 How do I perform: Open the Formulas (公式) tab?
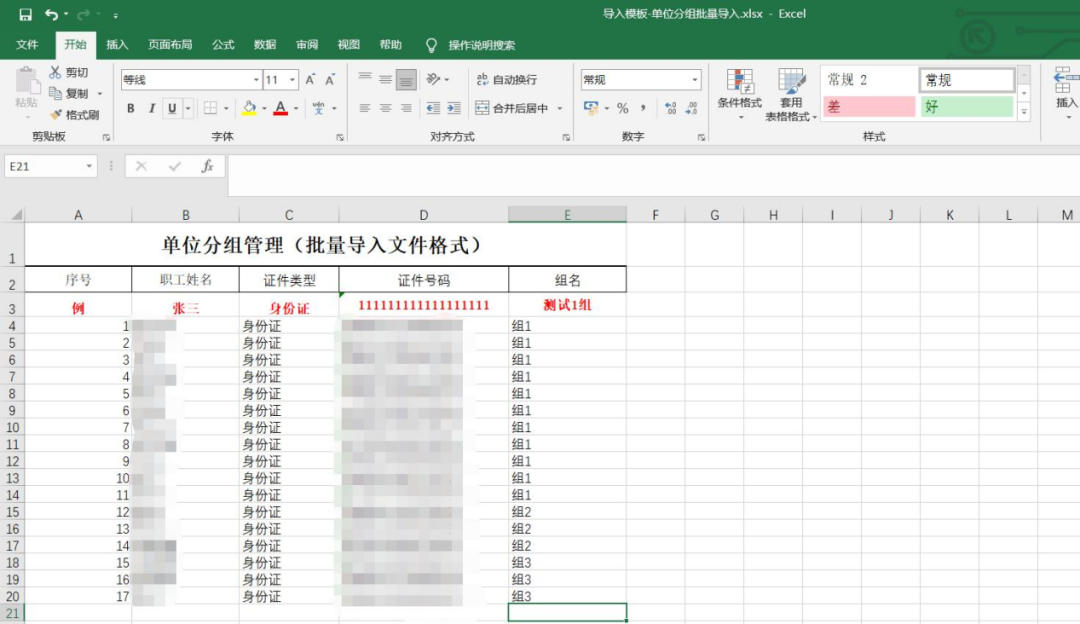[223, 45]
